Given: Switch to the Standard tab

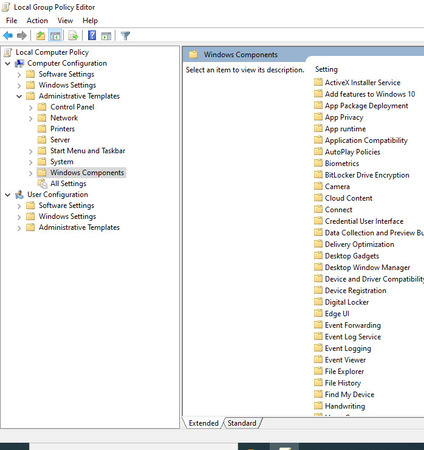Looking at the screenshot, I should point(242,423).
